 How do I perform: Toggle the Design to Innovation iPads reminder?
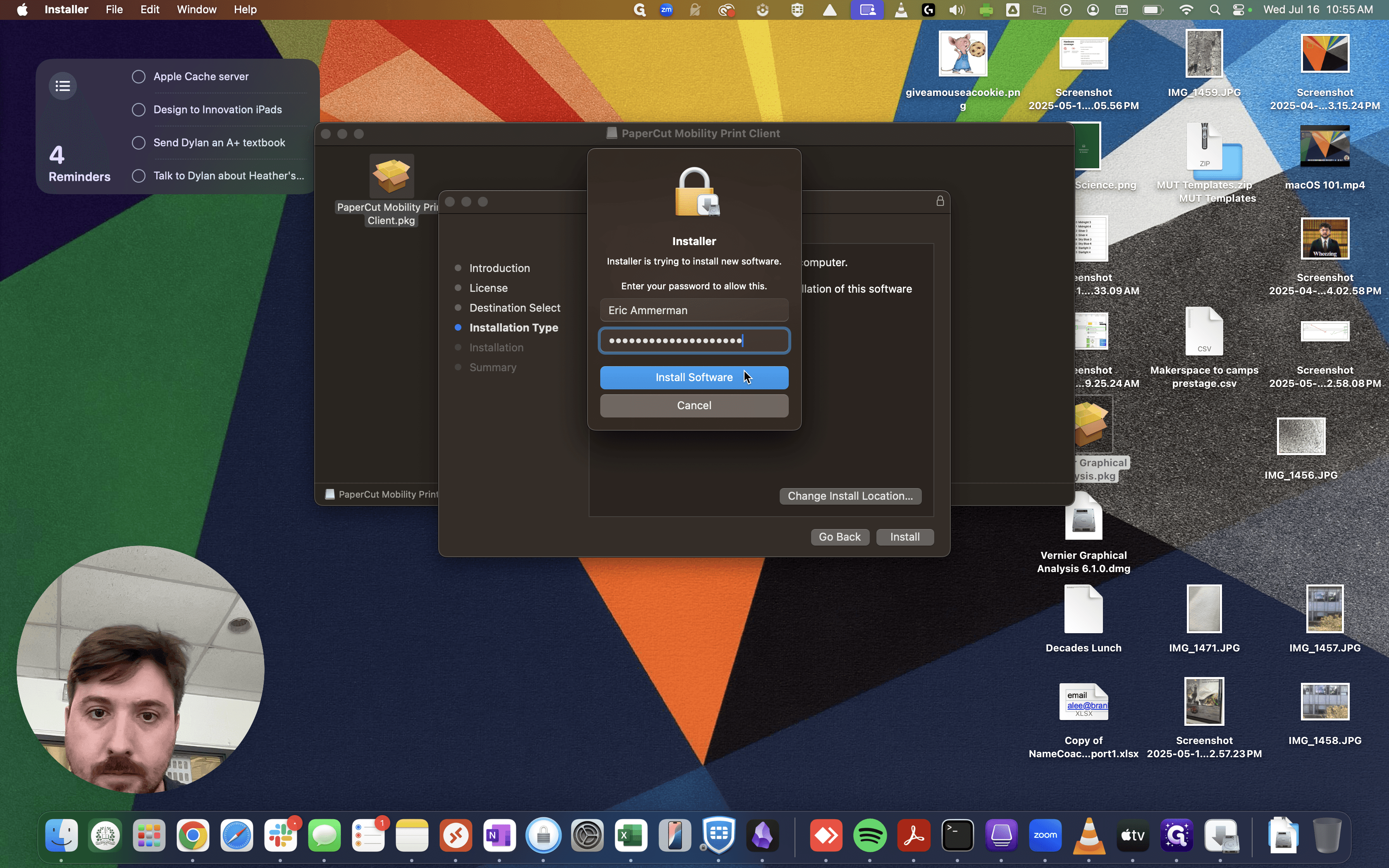point(138,110)
